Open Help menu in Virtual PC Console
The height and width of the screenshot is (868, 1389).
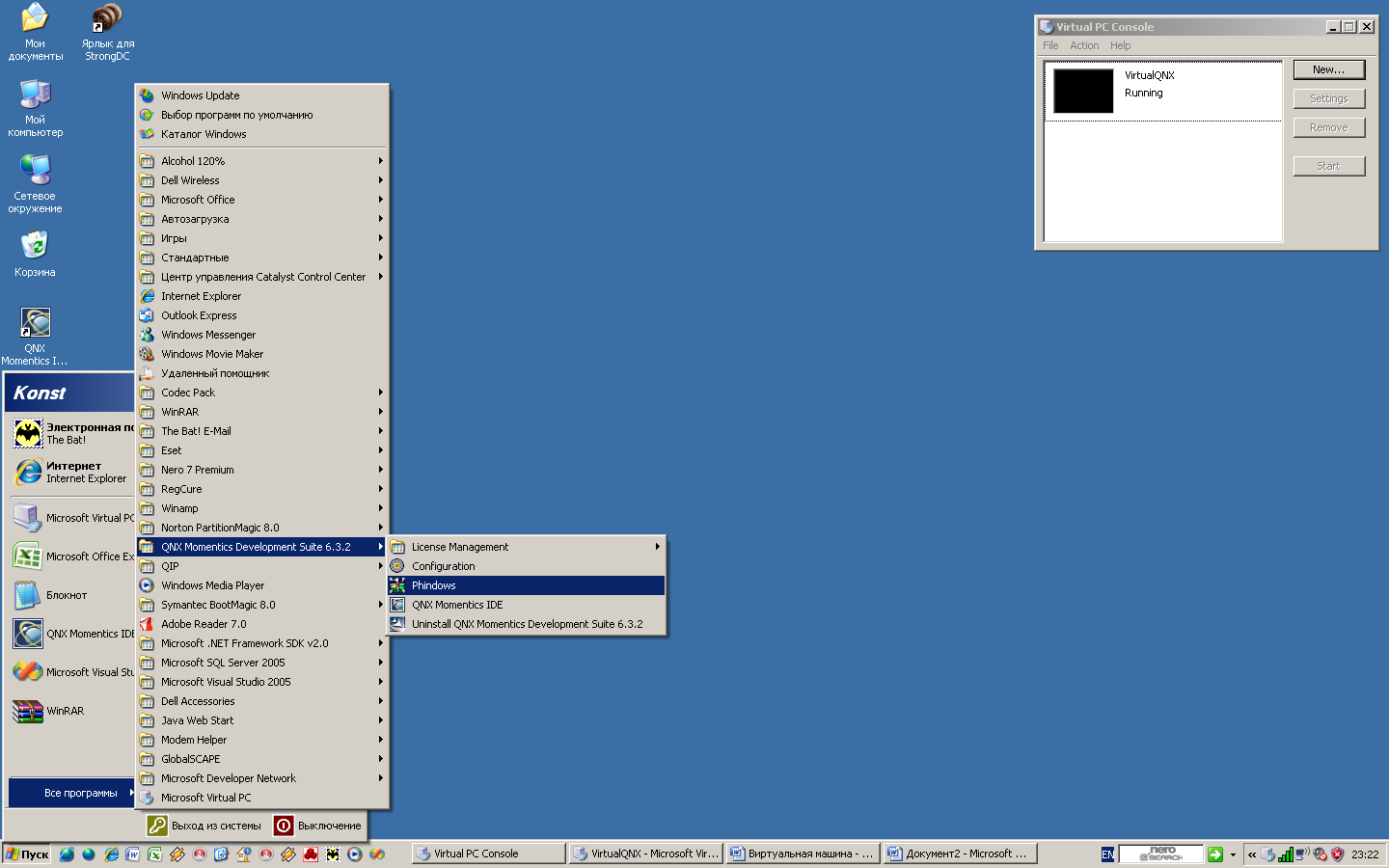1120,45
